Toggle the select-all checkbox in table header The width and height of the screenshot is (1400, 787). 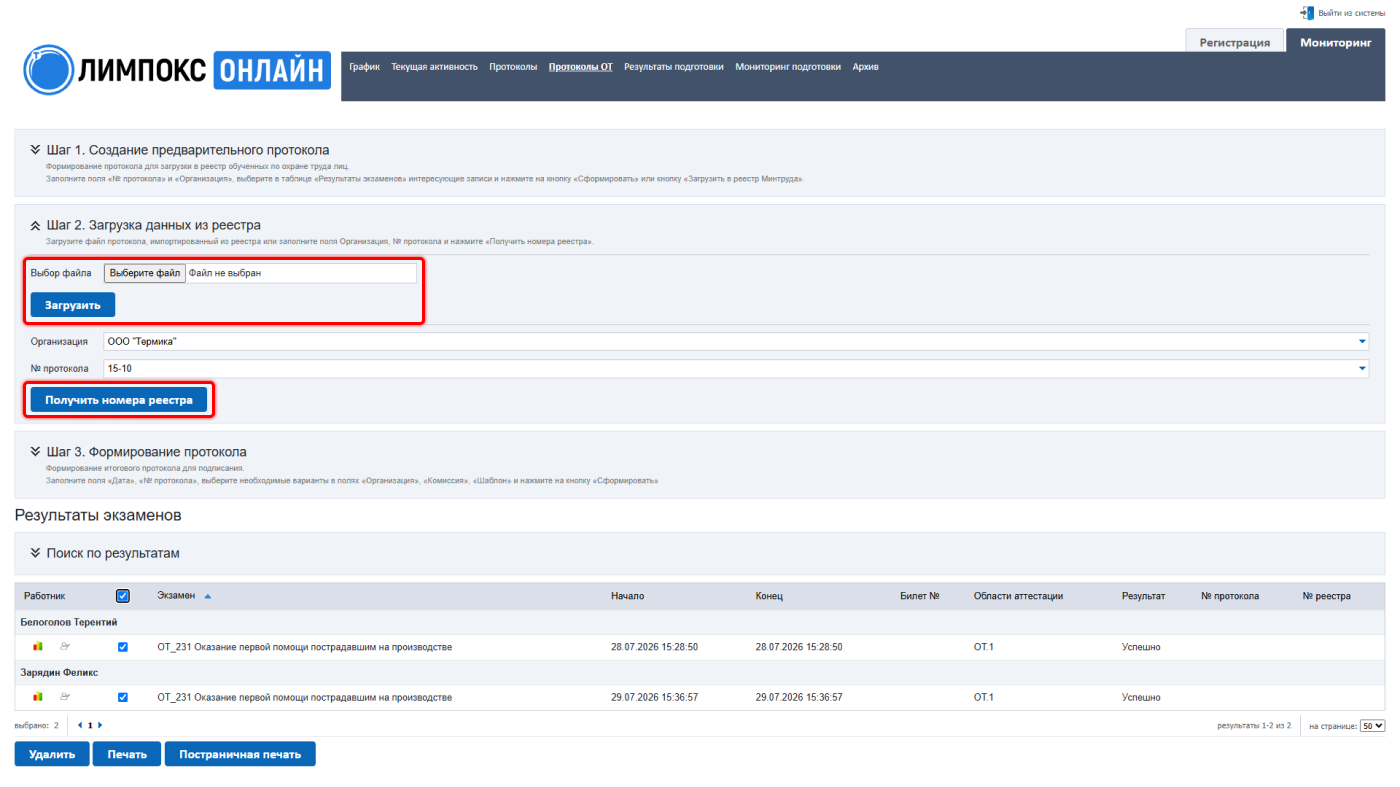(x=123, y=596)
